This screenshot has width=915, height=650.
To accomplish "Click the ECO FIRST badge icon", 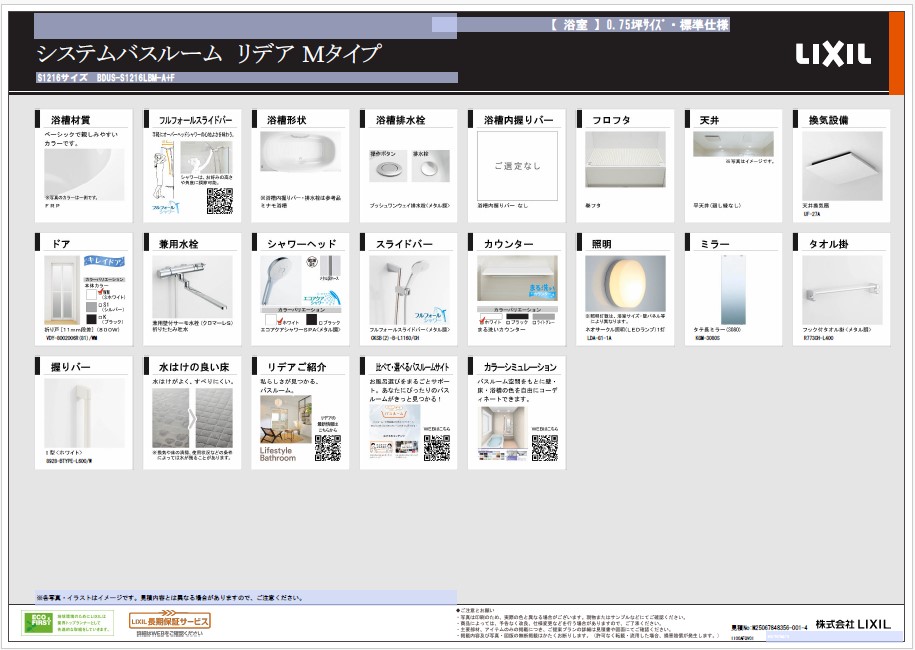I will click(x=41, y=623).
